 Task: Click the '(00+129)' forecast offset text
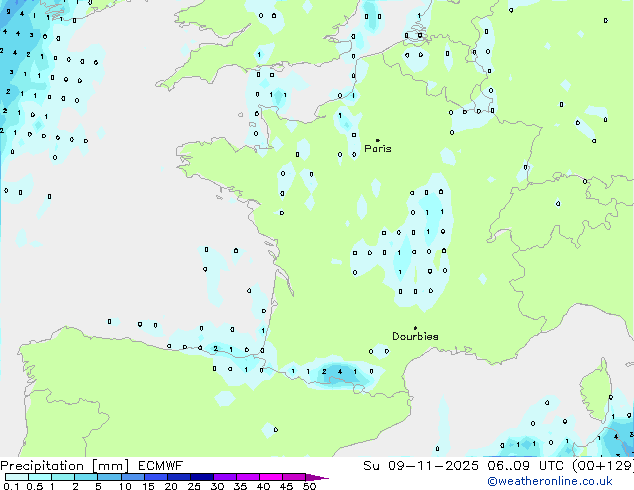click(603, 466)
